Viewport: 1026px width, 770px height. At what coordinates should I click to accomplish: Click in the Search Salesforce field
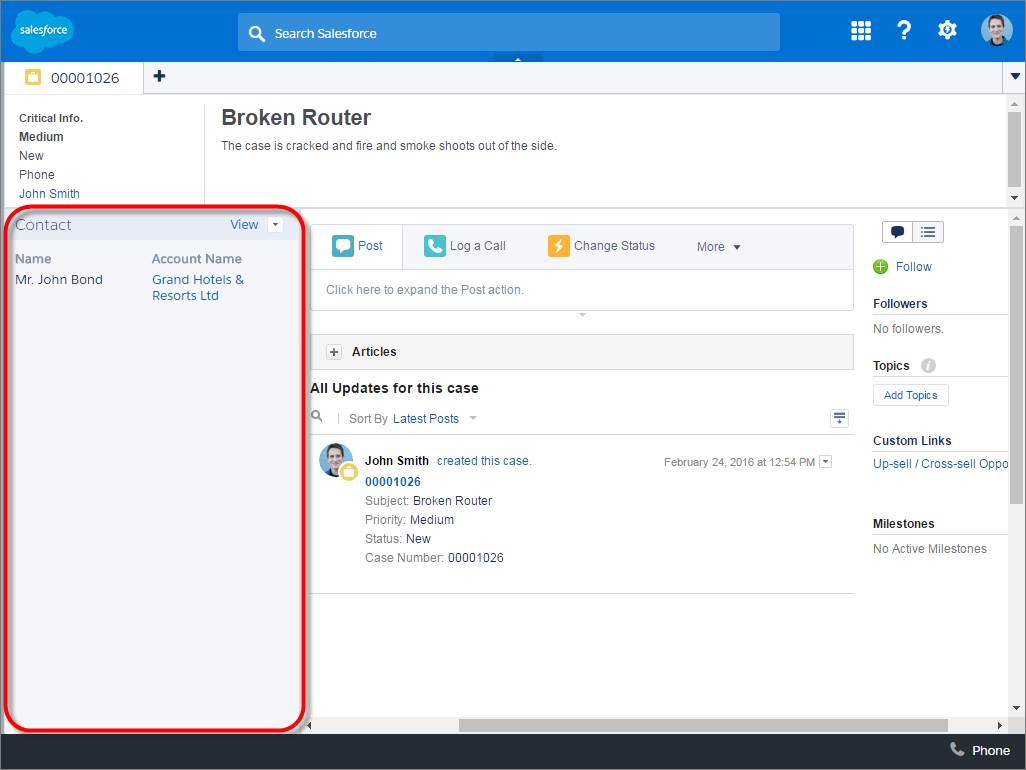508,33
